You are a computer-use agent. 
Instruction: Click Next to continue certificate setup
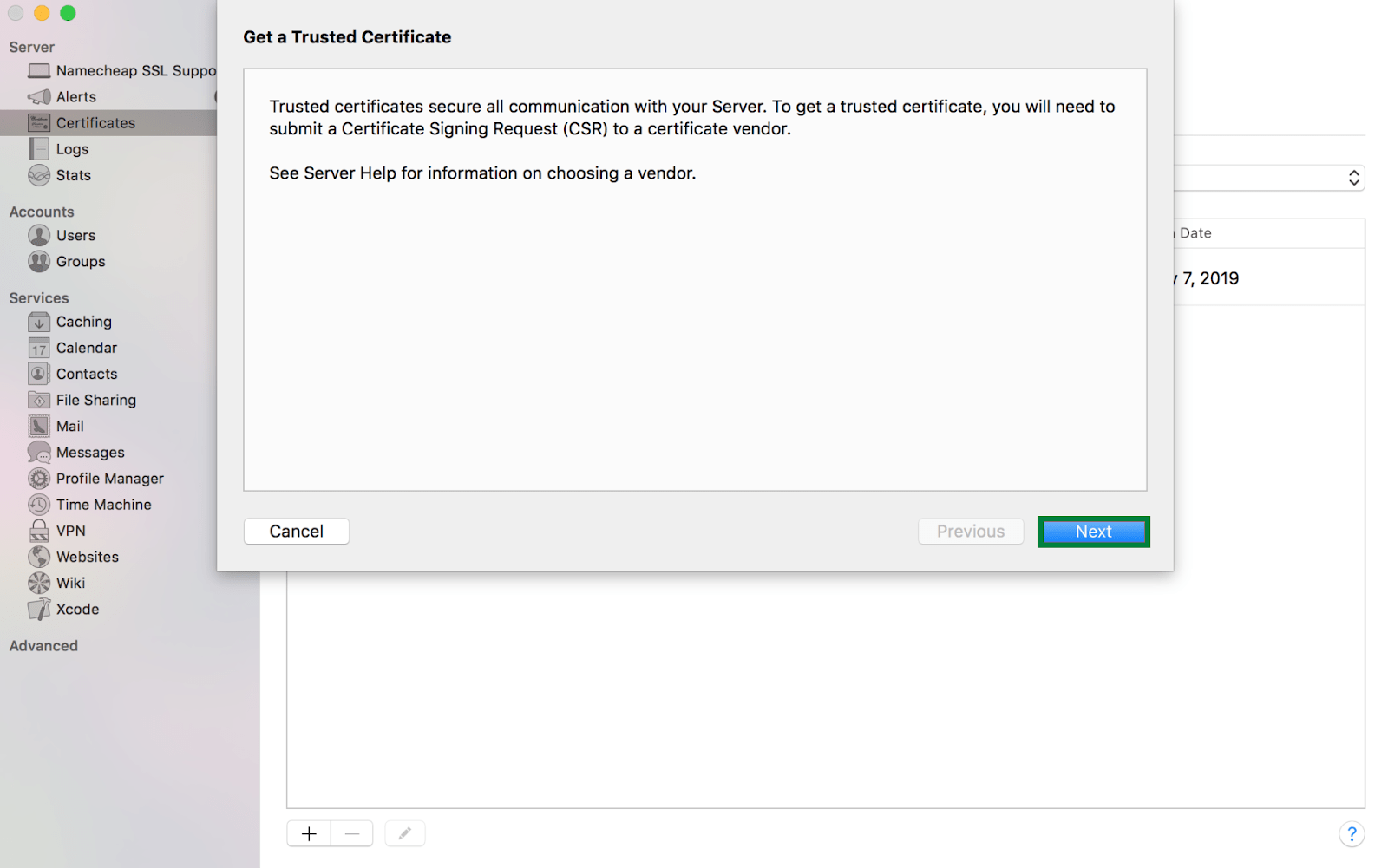(x=1093, y=531)
